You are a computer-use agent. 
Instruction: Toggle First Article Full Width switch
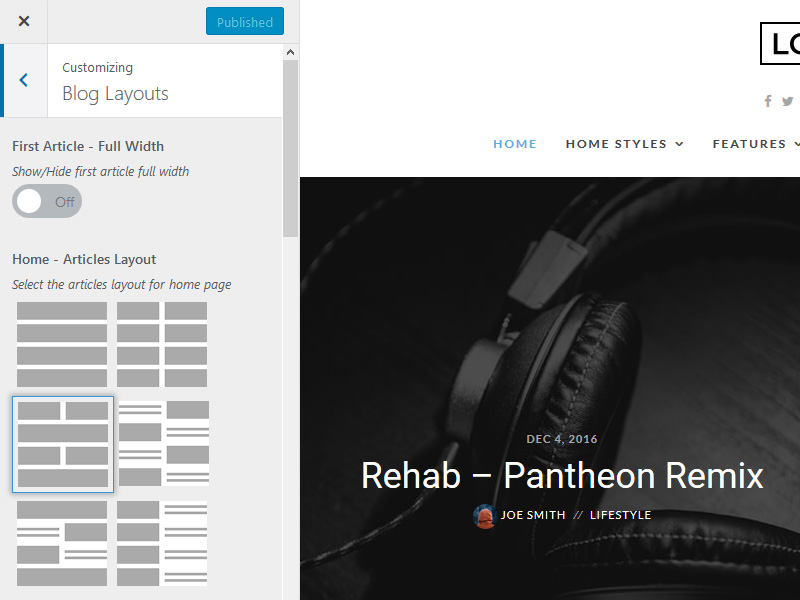point(47,201)
